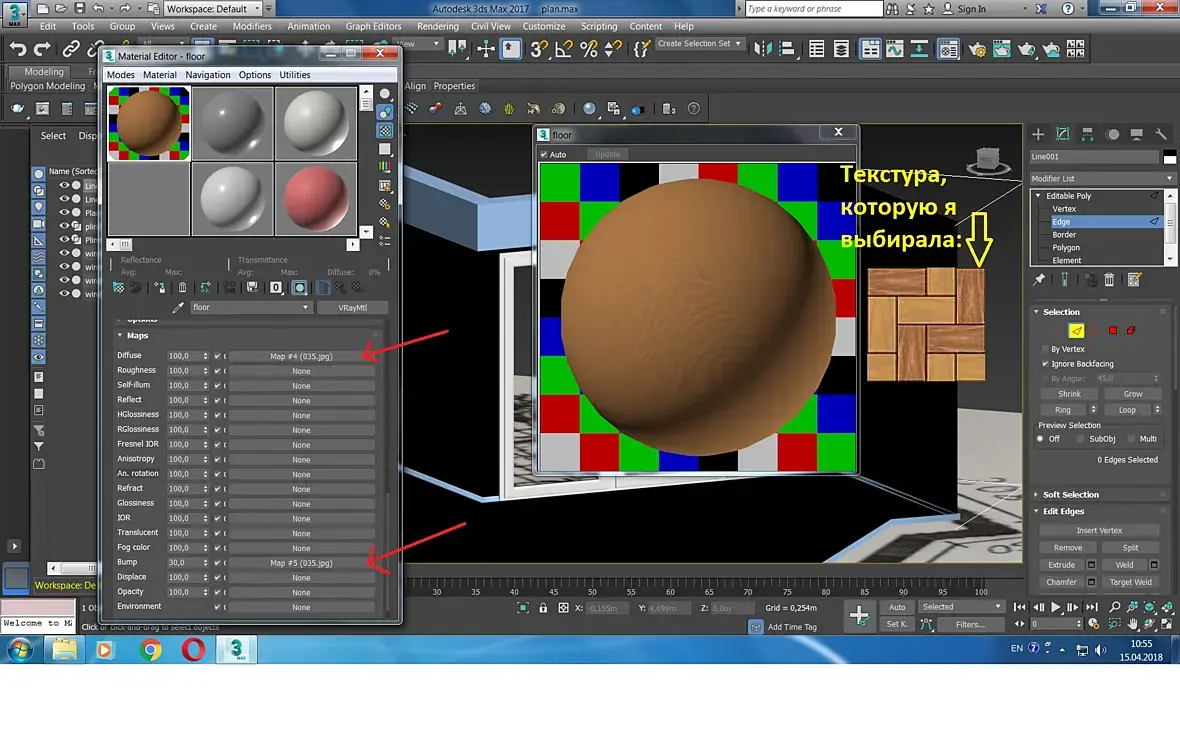Image resolution: width=1180 pixels, height=738 pixels.
Task: Click Diffuse Map #4 (035.jpg) button
Action: (x=301, y=356)
